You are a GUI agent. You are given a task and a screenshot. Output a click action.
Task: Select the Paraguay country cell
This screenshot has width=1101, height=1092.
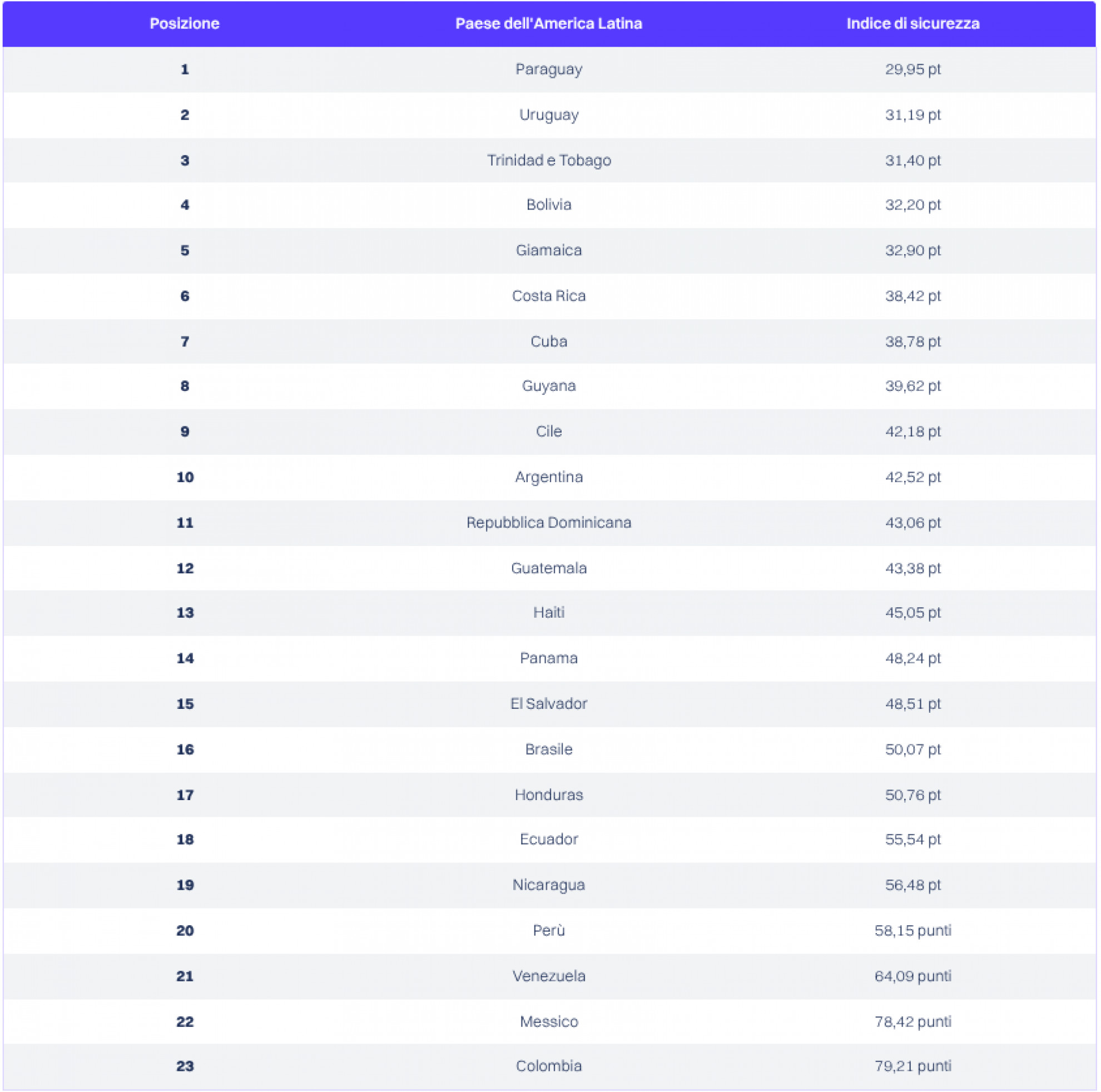point(548,69)
